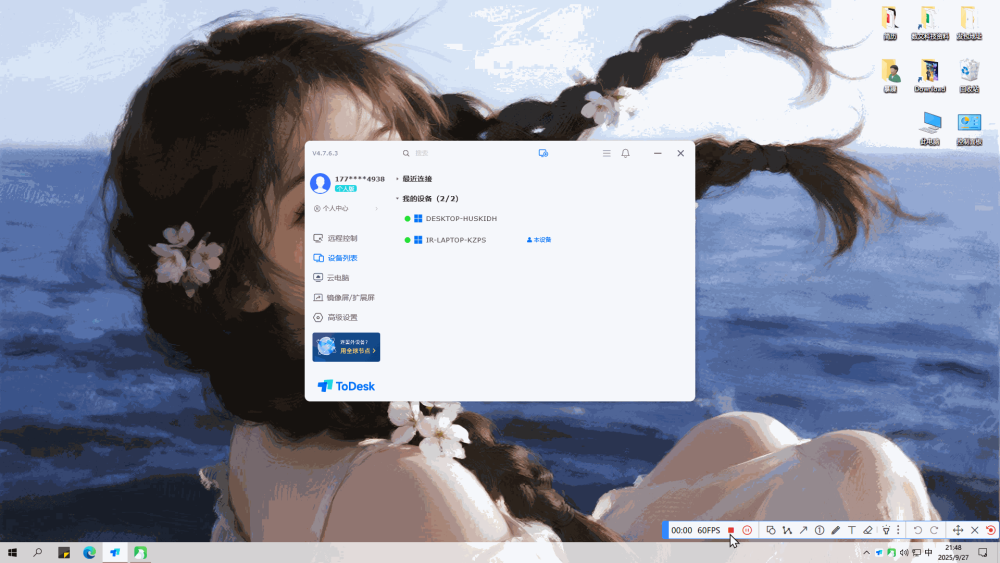
Task: Expand the 最近连接 recent connections group
Action: [415, 179]
